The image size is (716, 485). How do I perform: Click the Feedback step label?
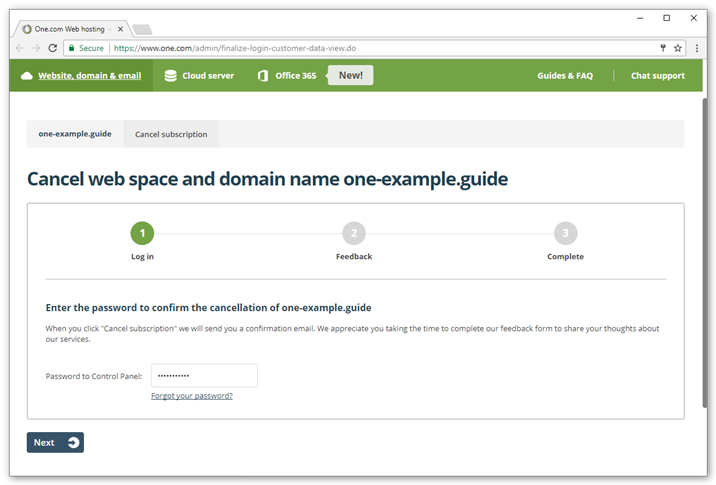(354, 257)
